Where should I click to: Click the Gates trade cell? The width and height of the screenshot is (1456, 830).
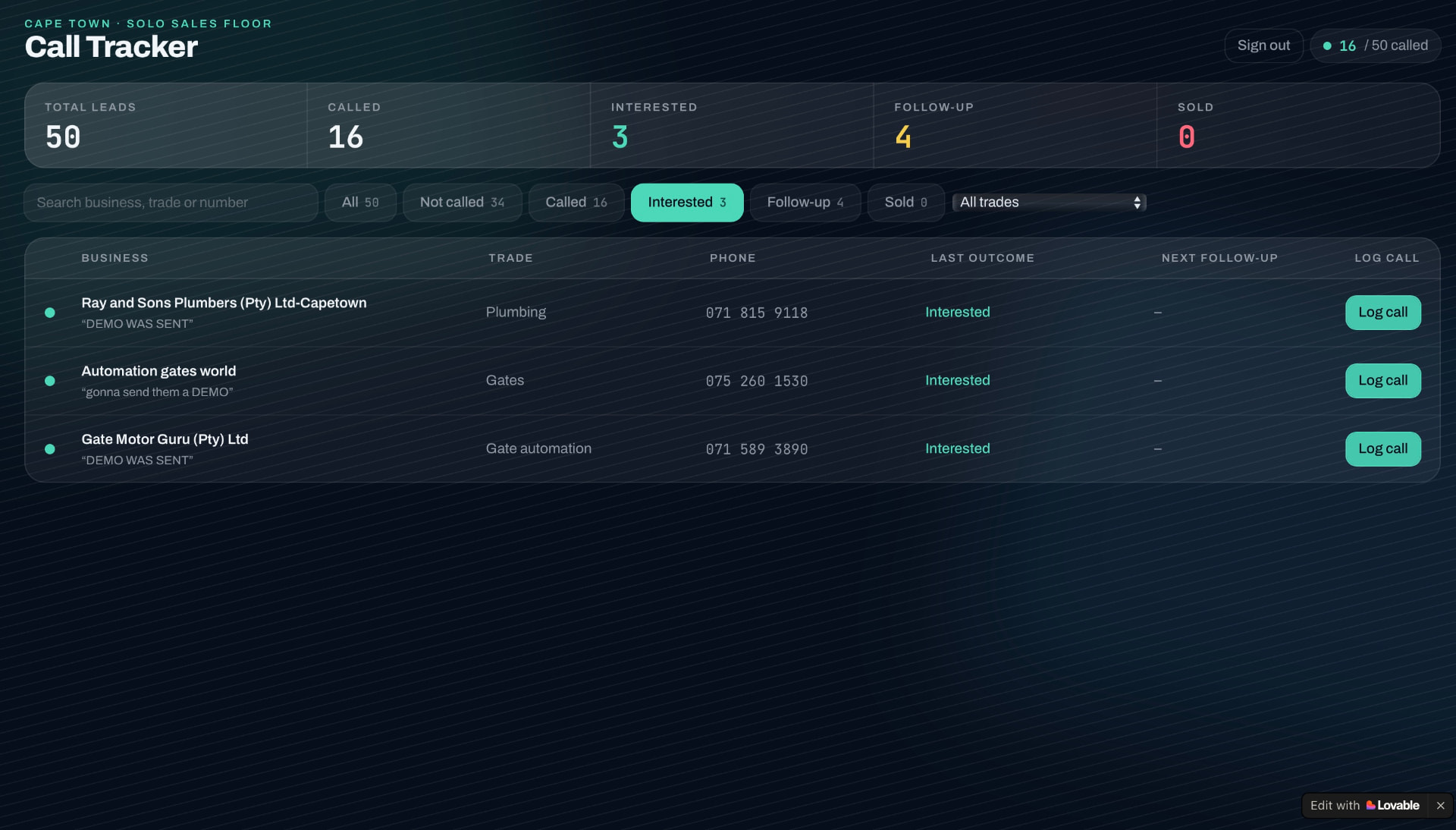505,381
